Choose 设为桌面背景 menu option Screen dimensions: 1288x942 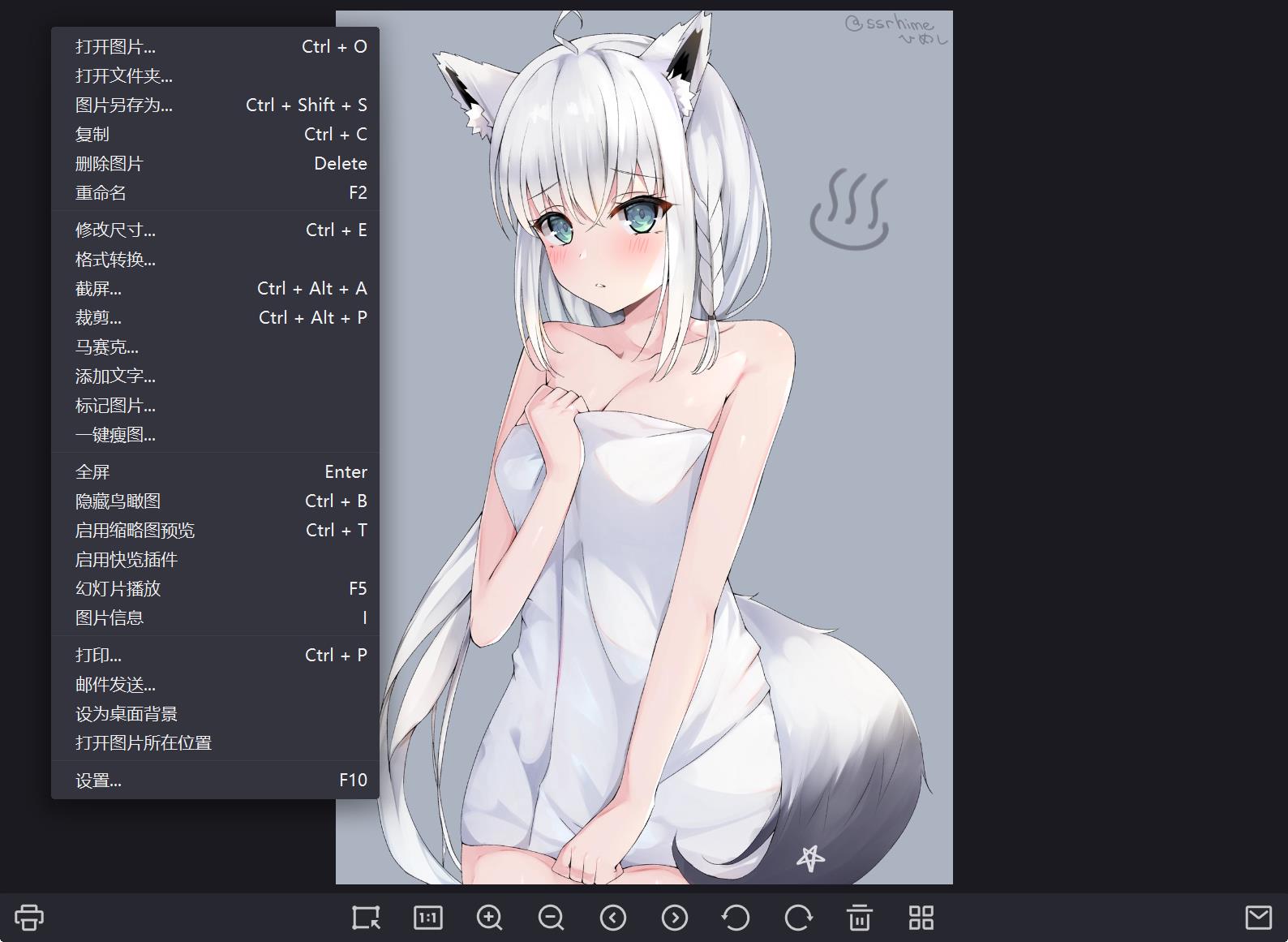(215, 714)
